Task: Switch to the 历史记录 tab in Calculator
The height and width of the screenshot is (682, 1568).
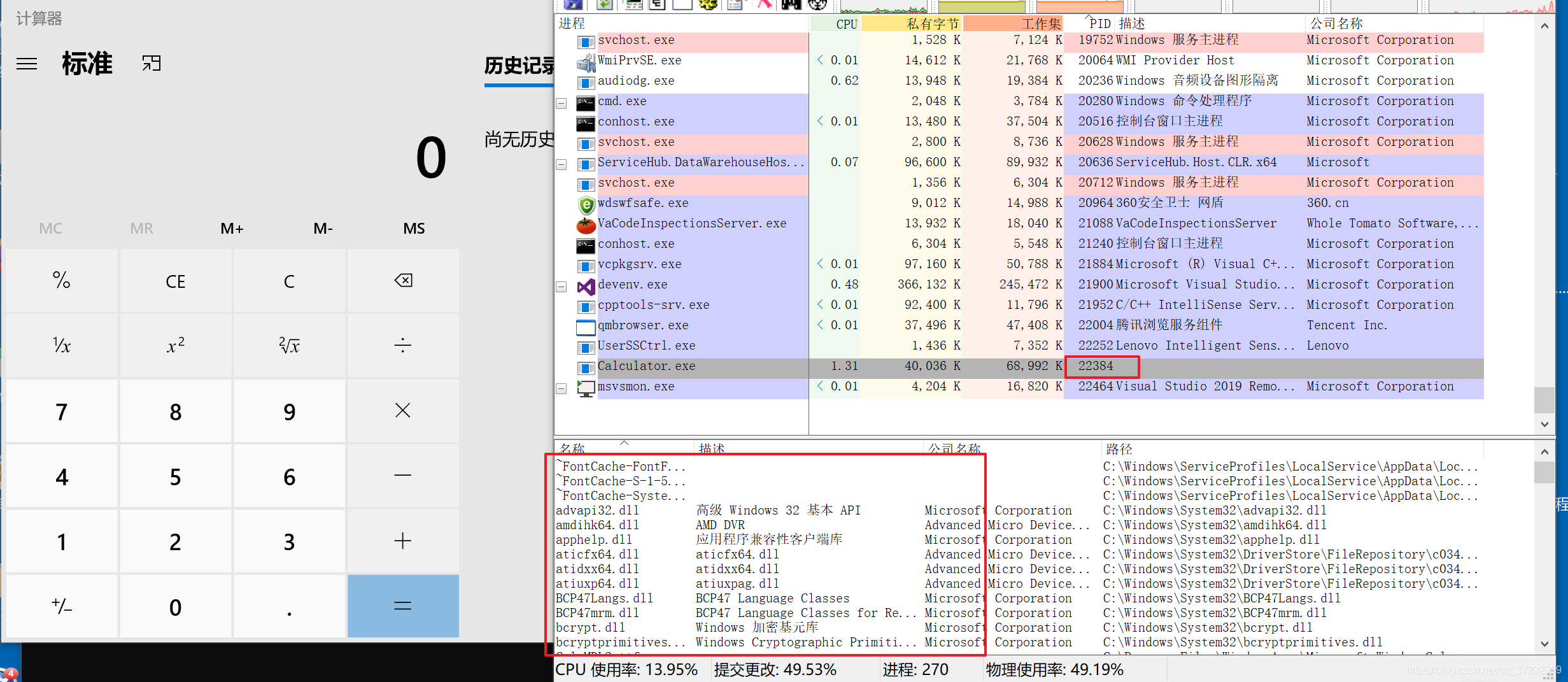Action: tap(519, 66)
